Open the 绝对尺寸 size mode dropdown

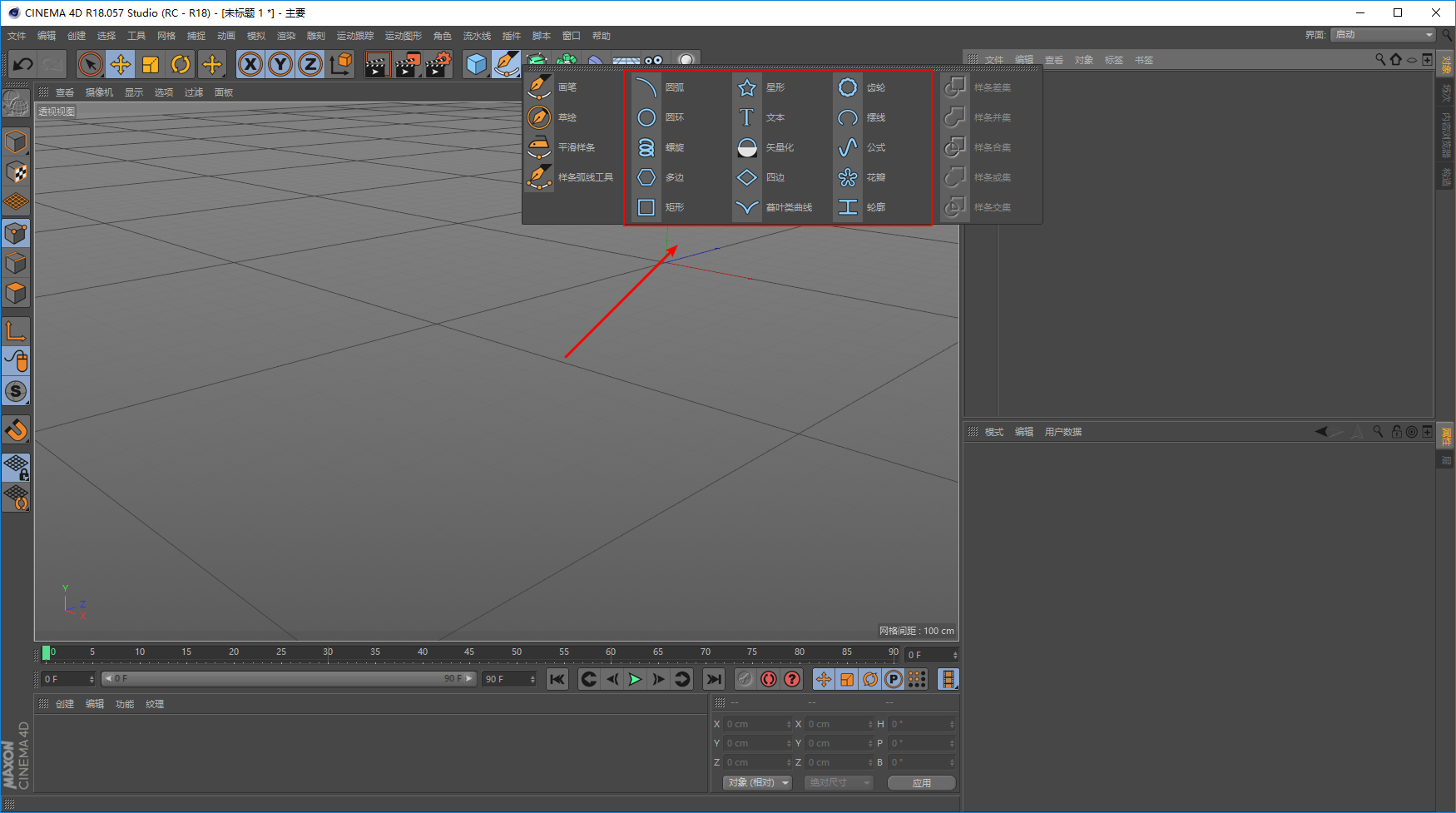coord(839,783)
